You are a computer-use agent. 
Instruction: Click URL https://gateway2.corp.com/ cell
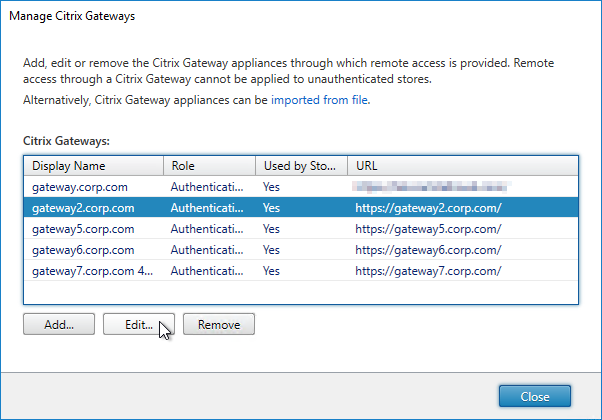pyautogui.click(x=428, y=208)
